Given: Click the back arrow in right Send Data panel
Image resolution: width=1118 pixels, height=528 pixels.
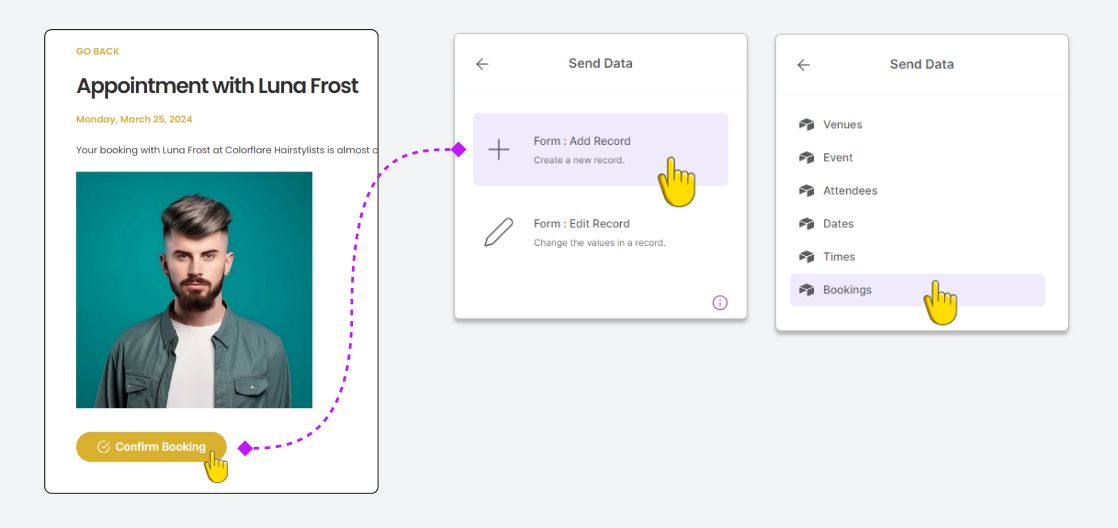Looking at the screenshot, I should [x=804, y=65].
